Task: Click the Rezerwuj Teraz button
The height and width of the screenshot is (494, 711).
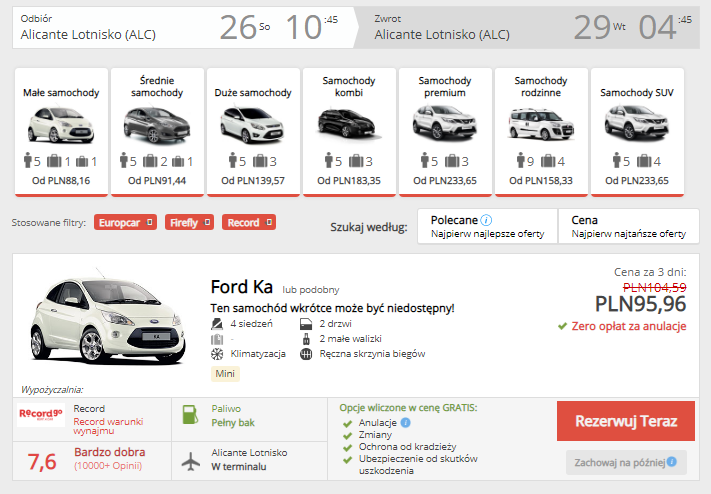Action: point(626,421)
